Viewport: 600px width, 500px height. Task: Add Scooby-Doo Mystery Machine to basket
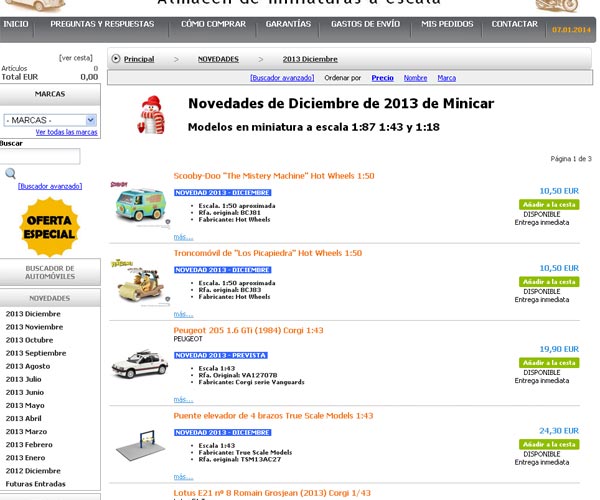[x=549, y=205]
